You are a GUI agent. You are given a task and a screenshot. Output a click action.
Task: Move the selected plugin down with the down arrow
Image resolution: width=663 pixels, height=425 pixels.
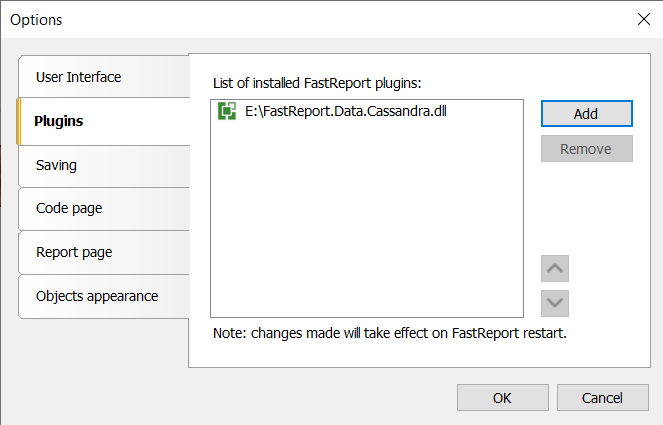point(555,303)
